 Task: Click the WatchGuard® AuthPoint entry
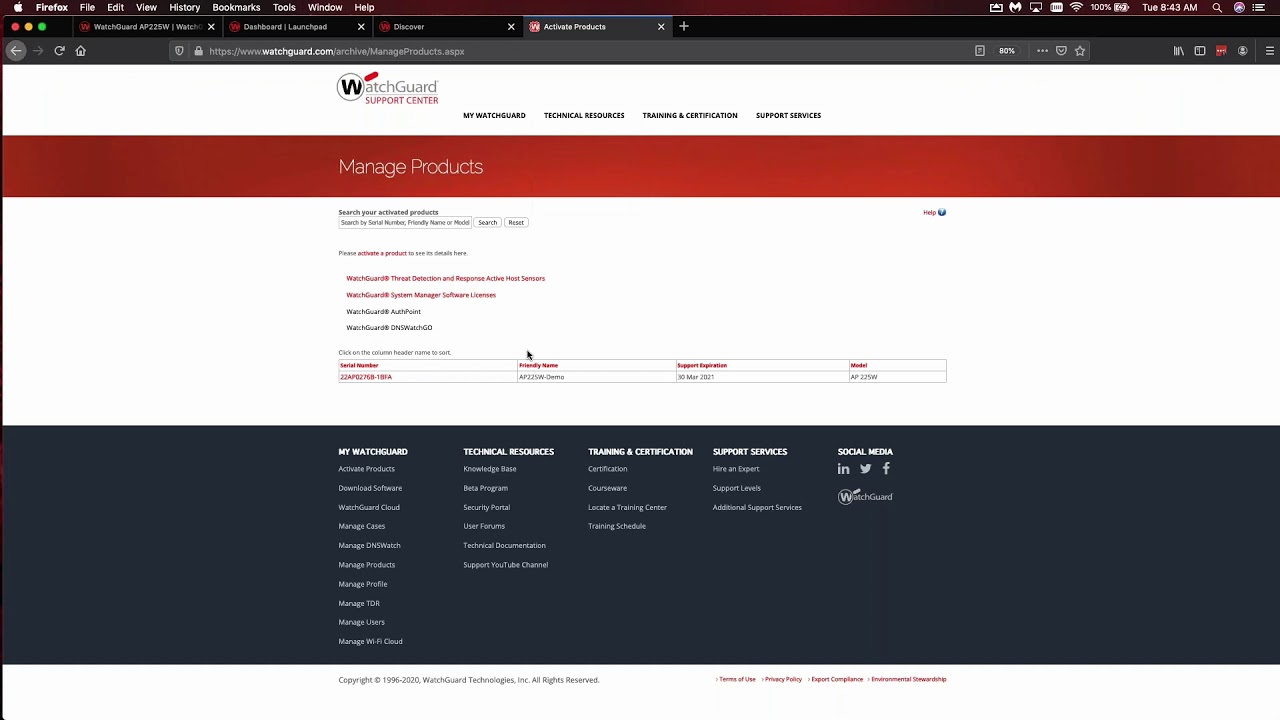pyautogui.click(x=384, y=312)
